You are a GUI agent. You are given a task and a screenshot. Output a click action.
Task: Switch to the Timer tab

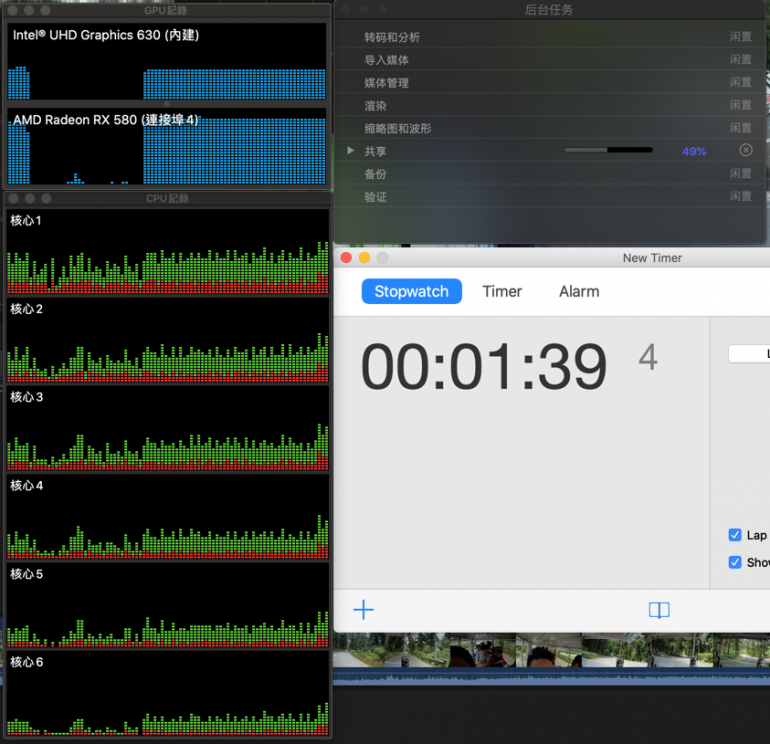(502, 292)
